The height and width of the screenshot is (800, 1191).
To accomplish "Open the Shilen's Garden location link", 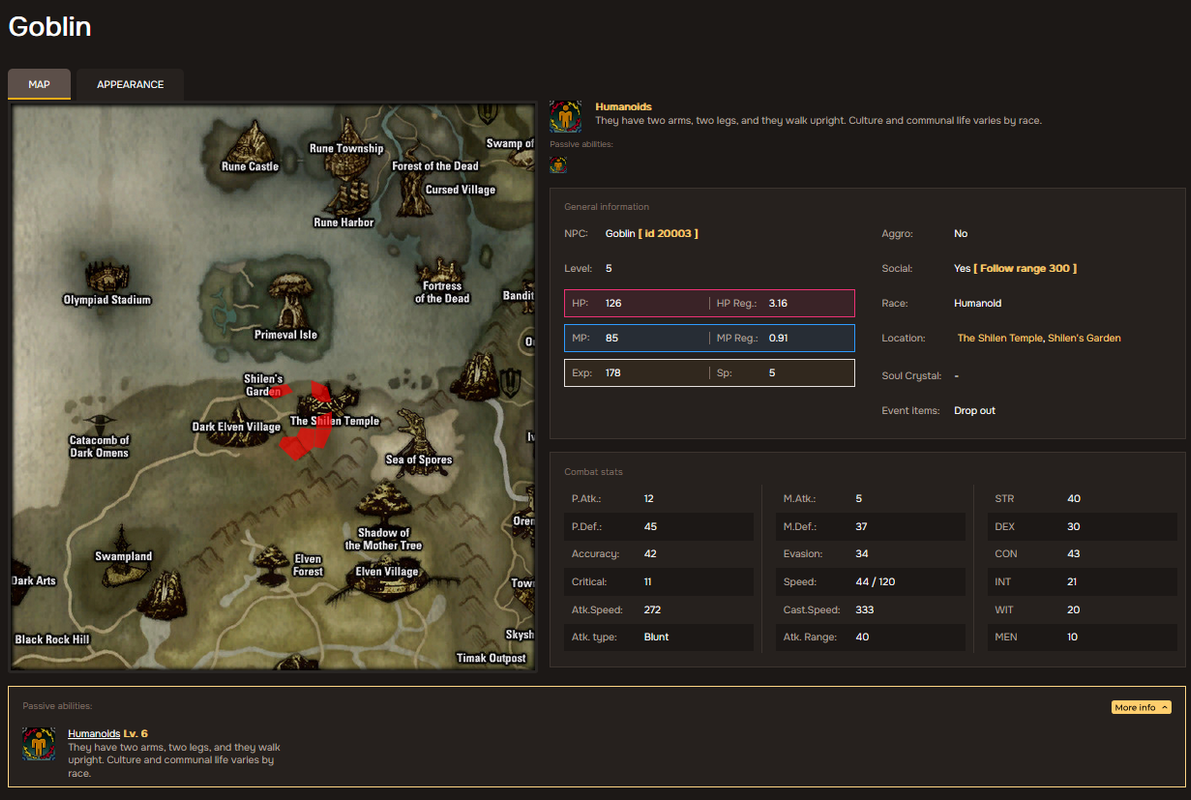I will [1084, 338].
